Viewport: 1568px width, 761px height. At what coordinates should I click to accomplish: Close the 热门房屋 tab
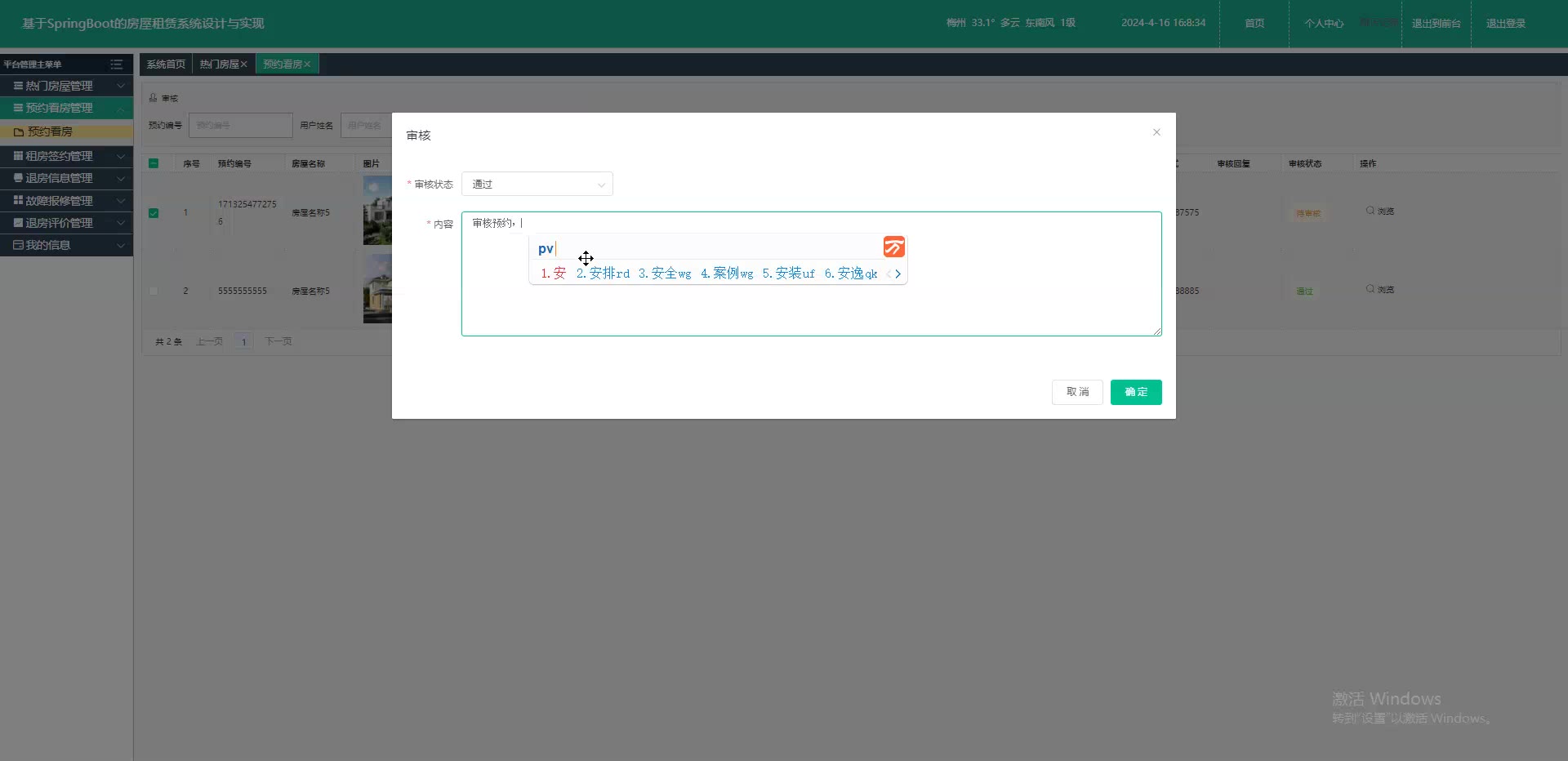pos(243,65)
